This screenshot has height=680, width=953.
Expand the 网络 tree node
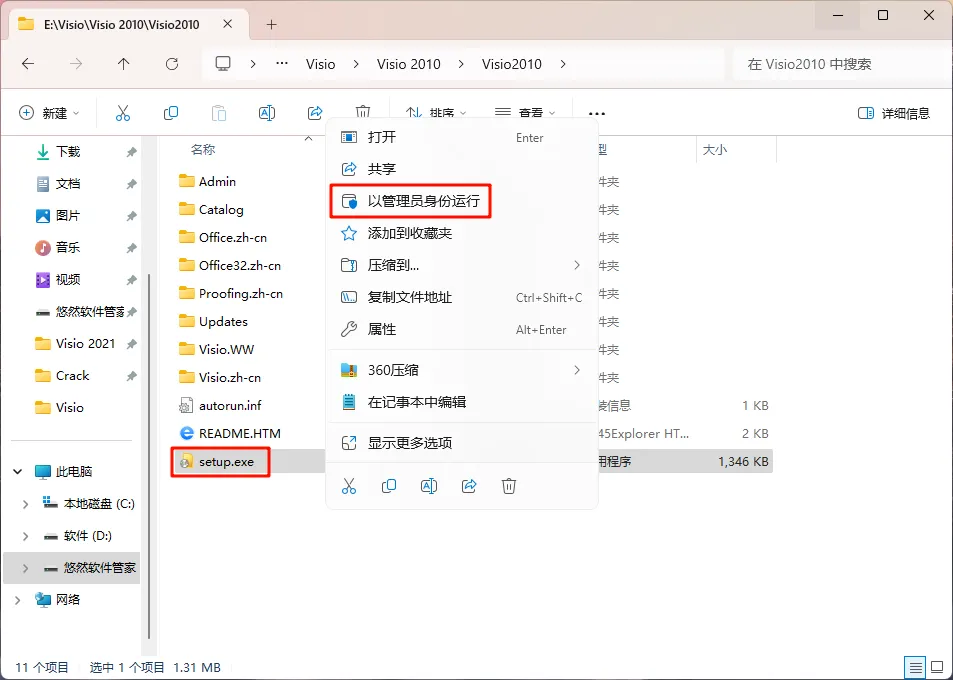pyautogui.click(x=18, y=600)
